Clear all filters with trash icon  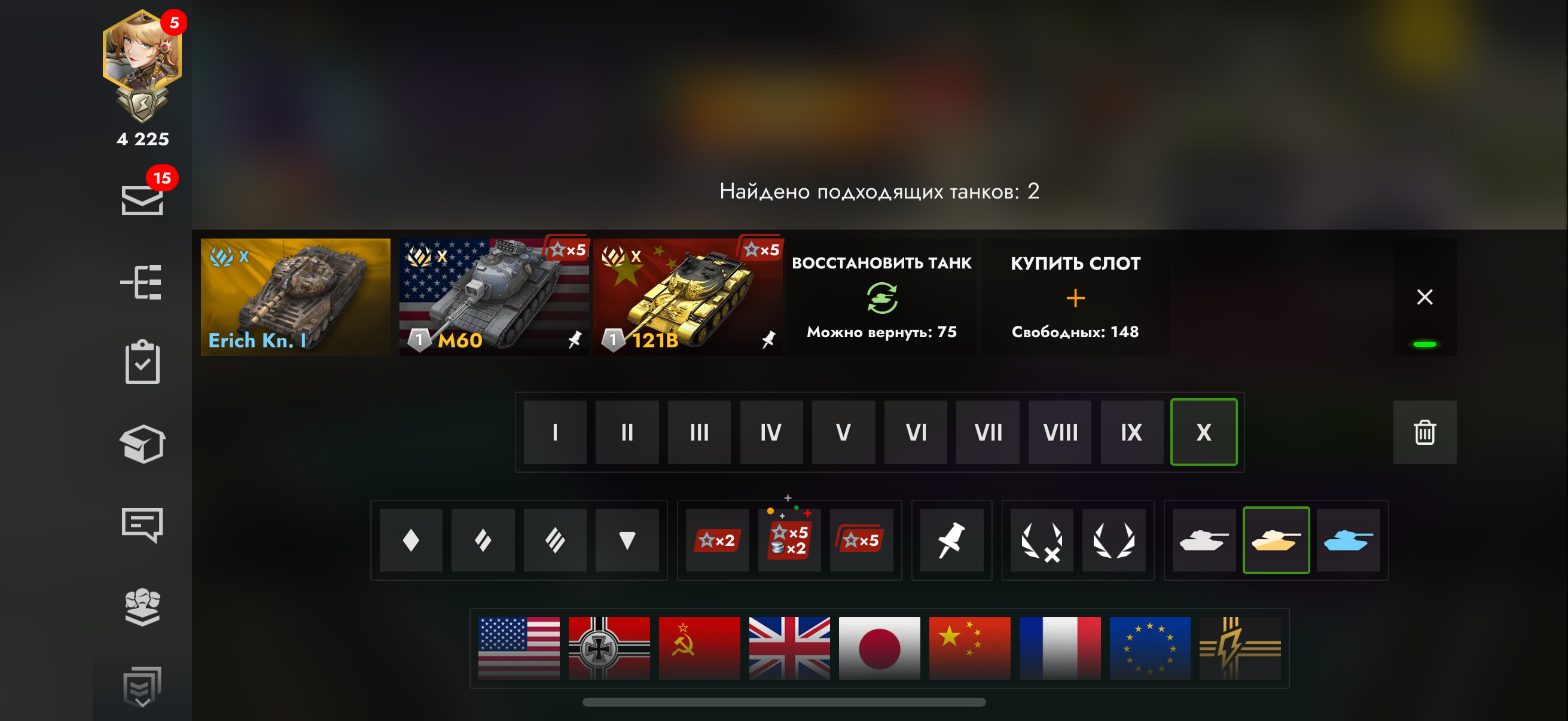point(1424,432)
